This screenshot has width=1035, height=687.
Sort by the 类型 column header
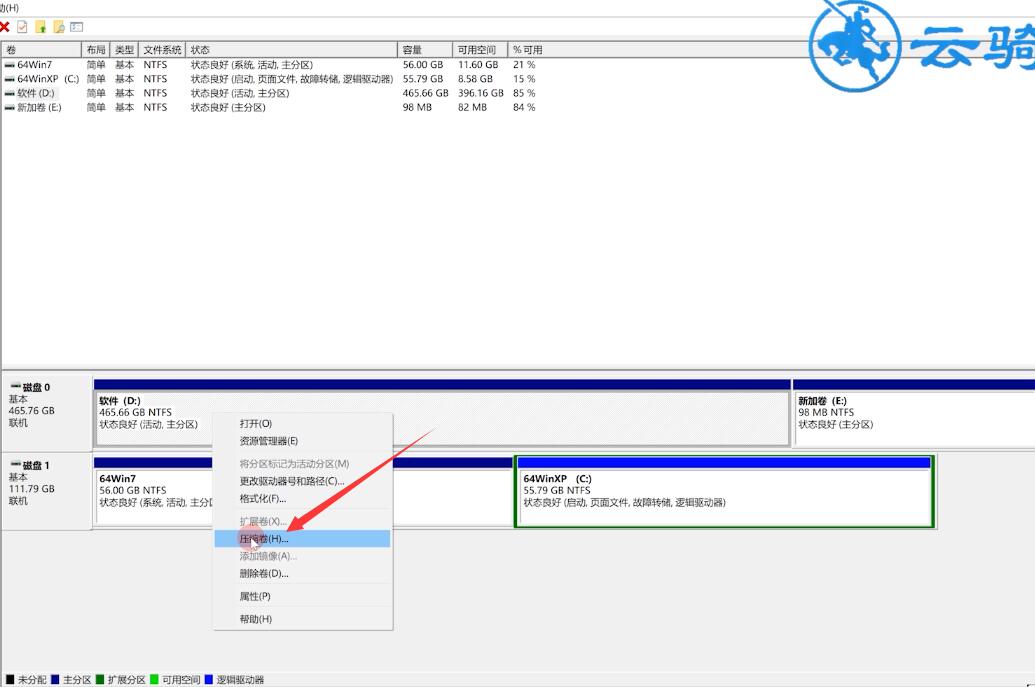[x=124, y=50]
